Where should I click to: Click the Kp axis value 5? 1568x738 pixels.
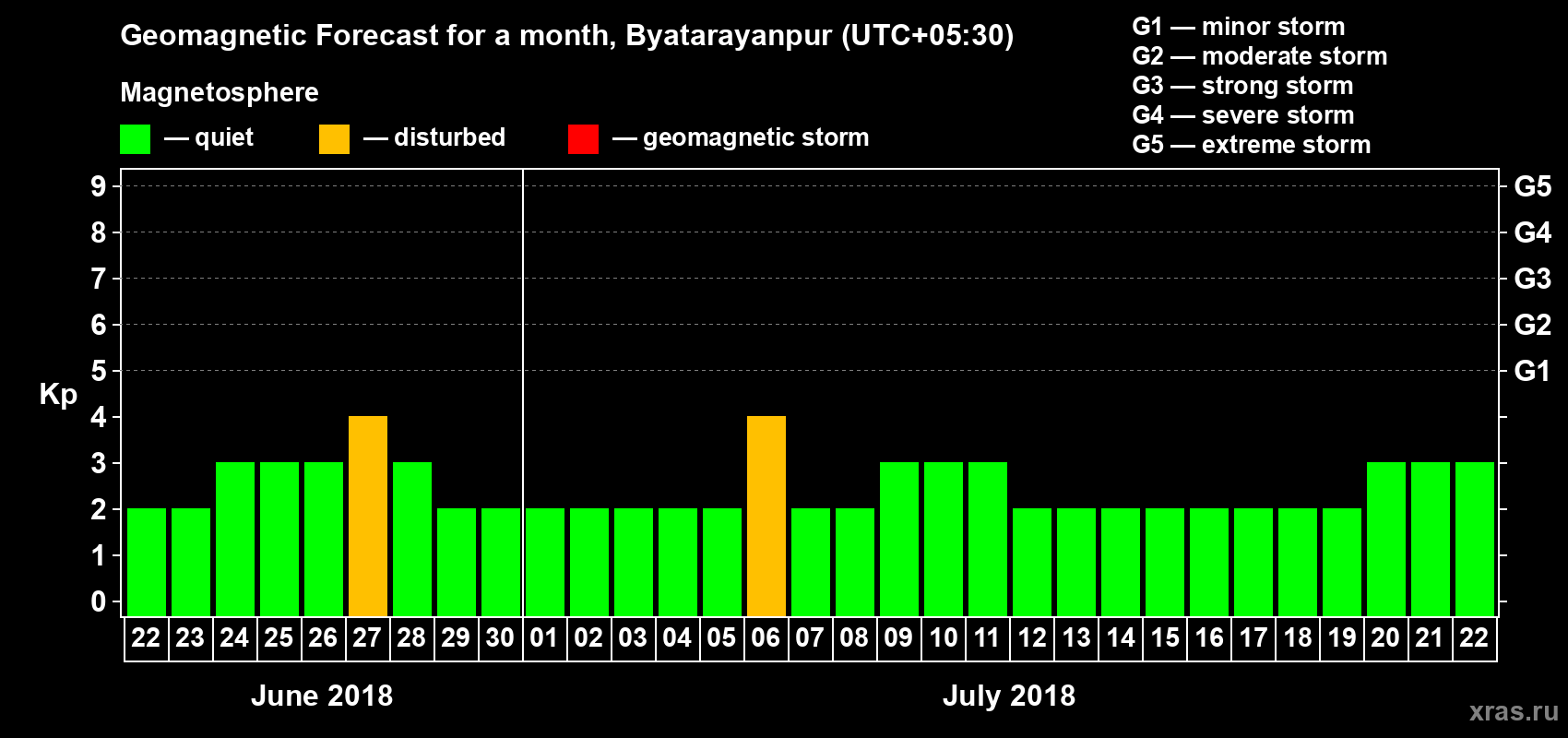(99, 371)
